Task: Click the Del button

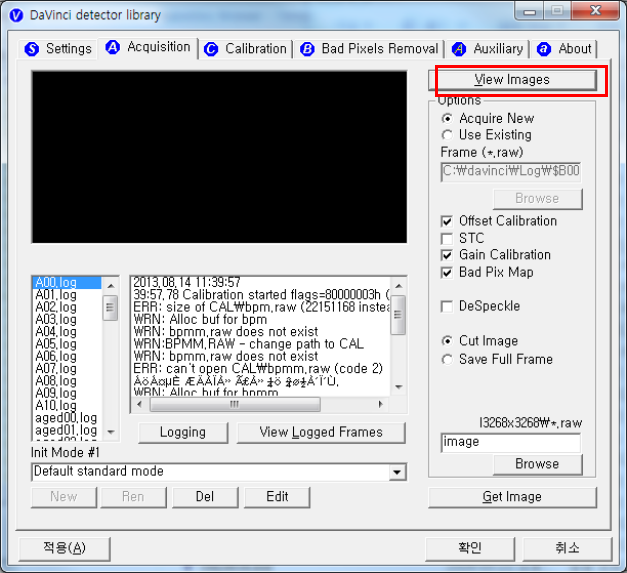Action: pyautogui.click(x=205, y=497)
